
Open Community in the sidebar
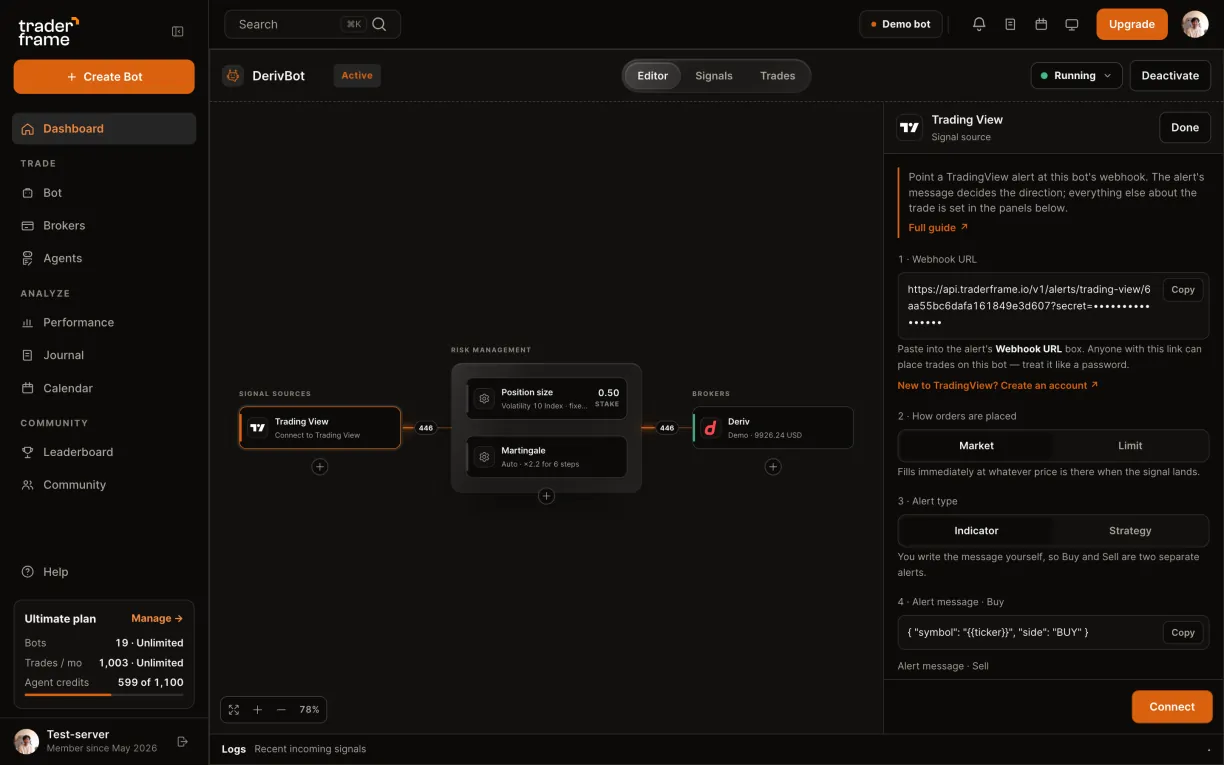click(104, 485)
